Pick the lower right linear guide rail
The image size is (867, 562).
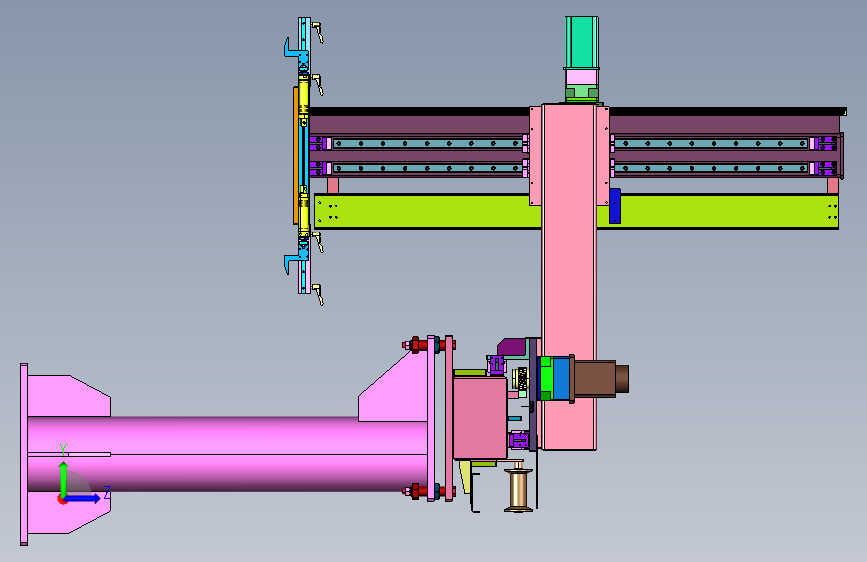point(711,168)
